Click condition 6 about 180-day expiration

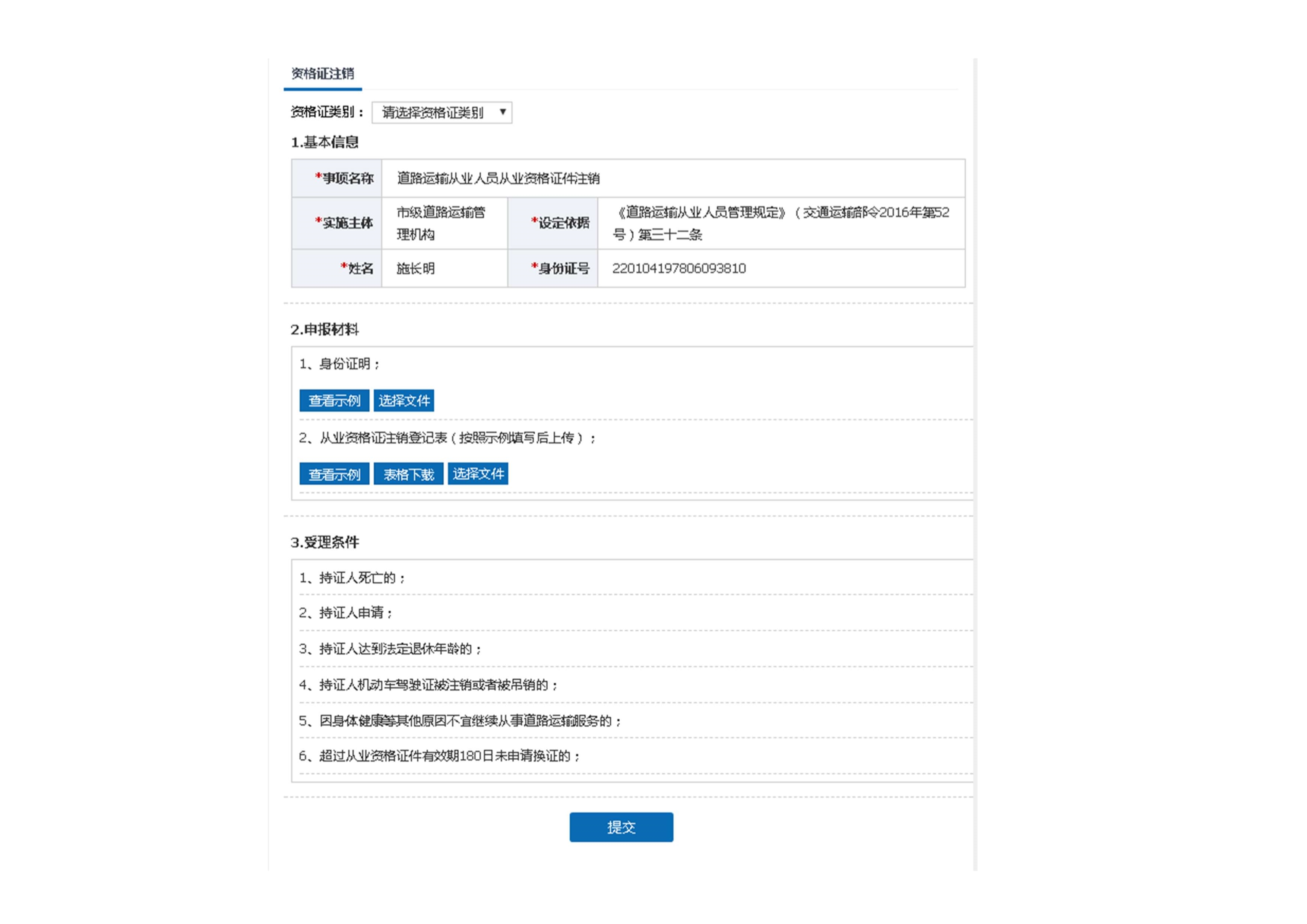tap(440, 756)
